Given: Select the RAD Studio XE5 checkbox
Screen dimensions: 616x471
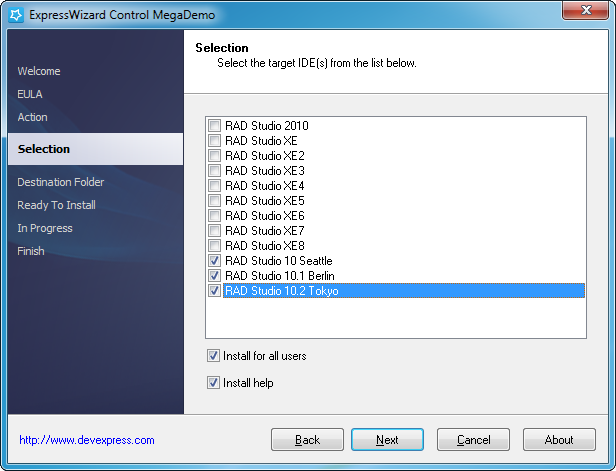Looking at the screenshot, I should pos(214,201).
